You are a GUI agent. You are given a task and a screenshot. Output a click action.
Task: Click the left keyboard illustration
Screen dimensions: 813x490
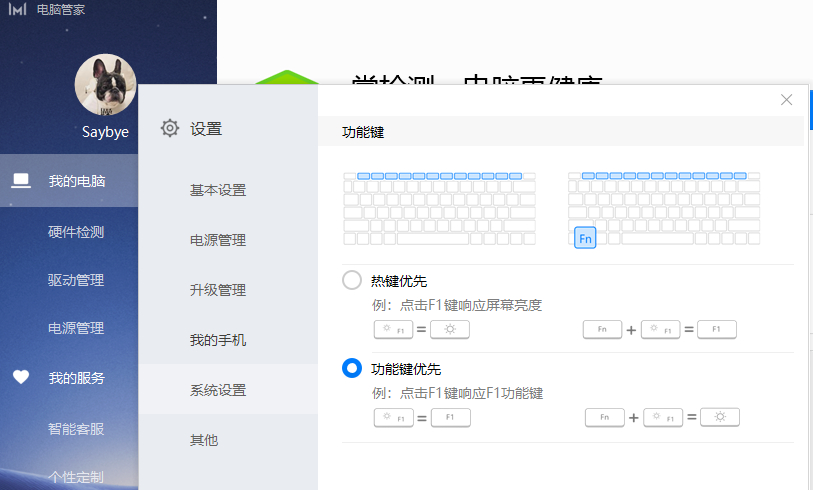439,208
